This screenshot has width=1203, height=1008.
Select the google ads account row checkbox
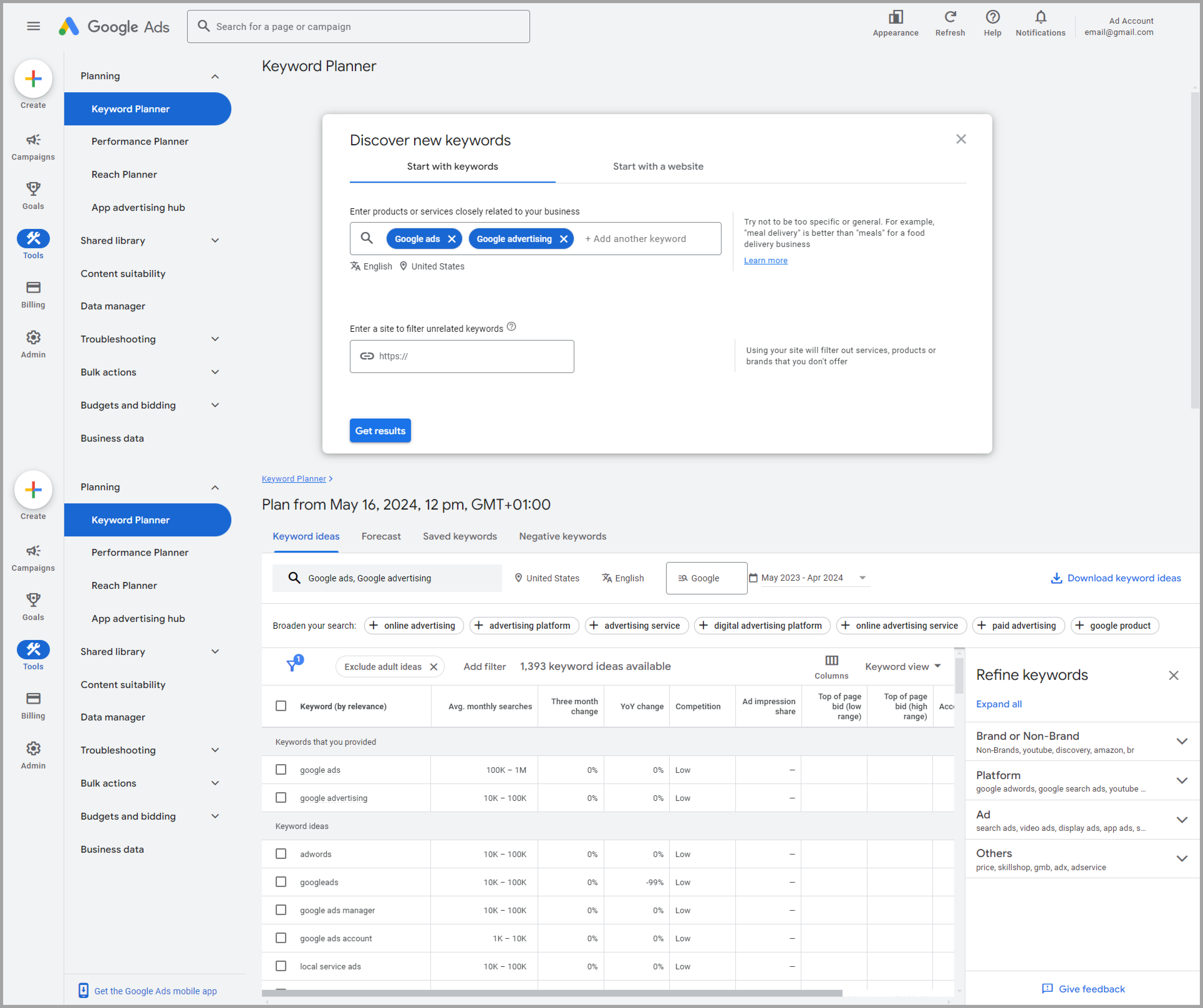tap(281, 938)
